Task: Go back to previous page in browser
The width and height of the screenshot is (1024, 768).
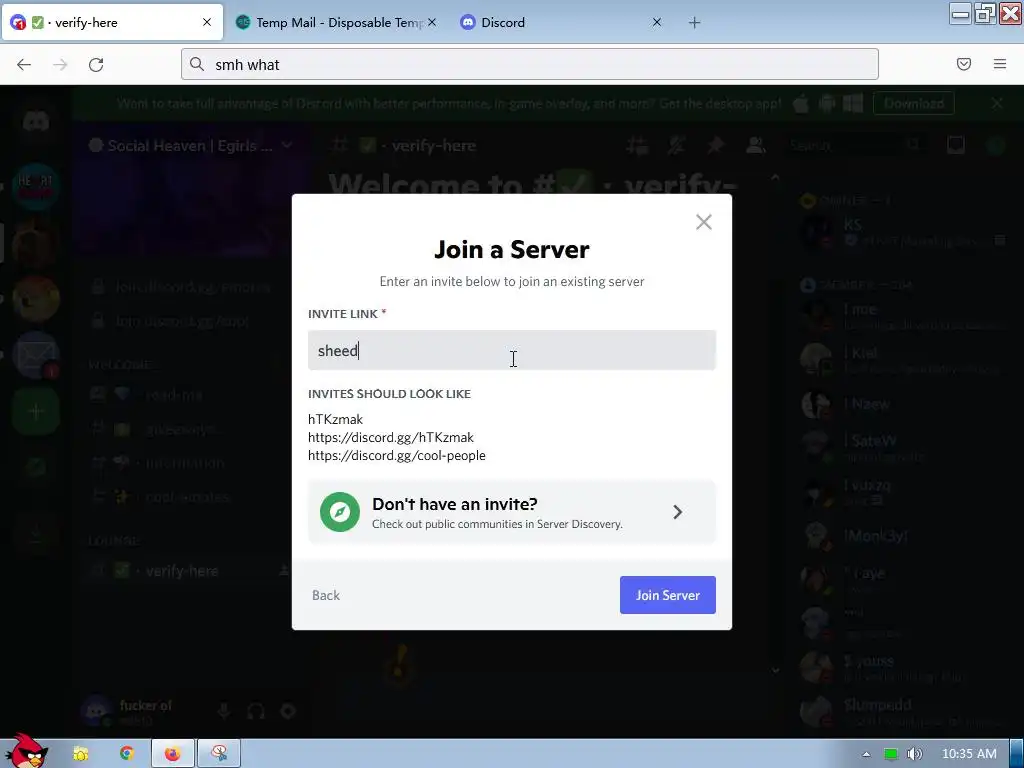Action: click(24, 65)
